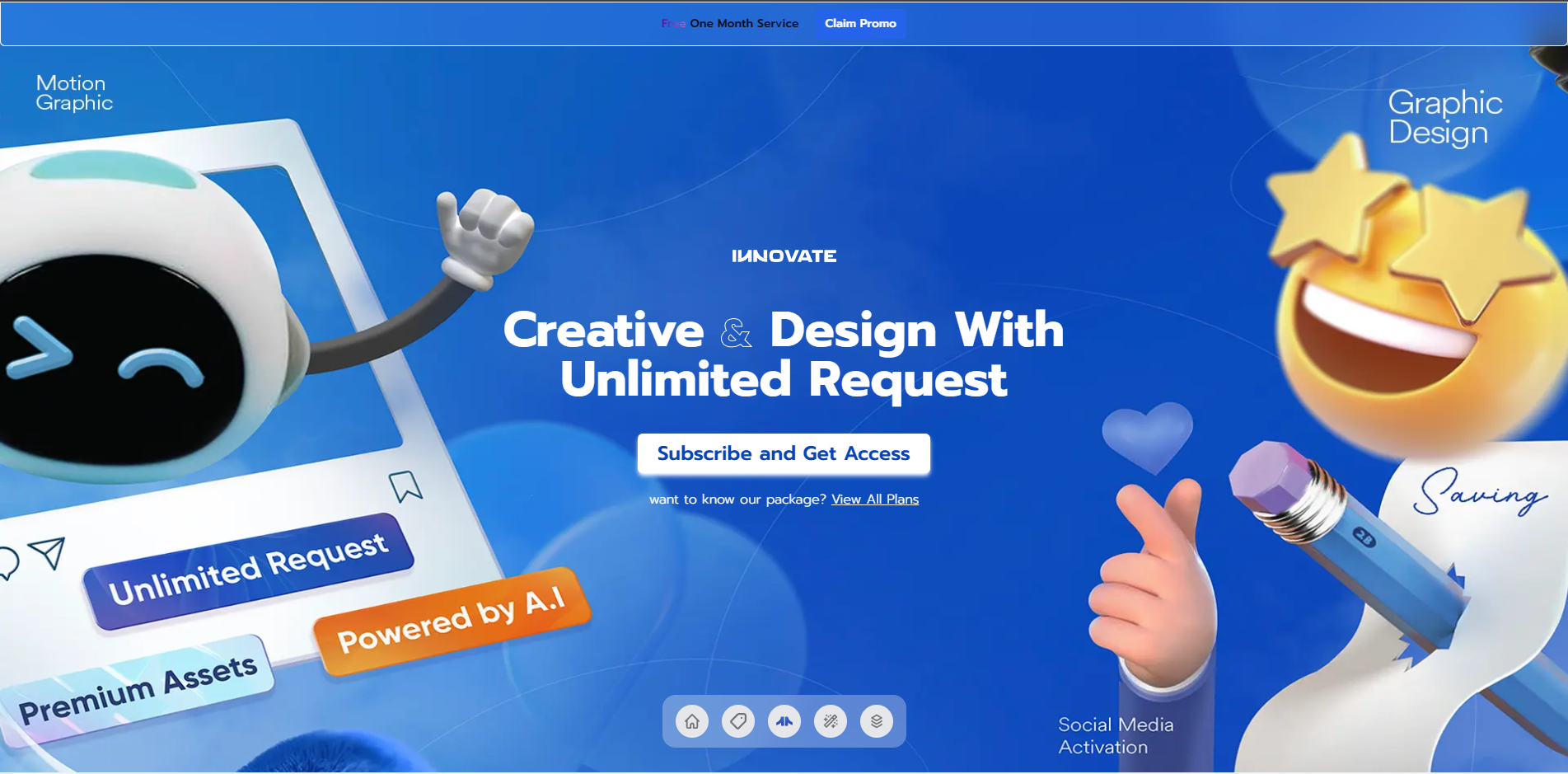Click the Home icon in bottom dock

pos(692,722)
